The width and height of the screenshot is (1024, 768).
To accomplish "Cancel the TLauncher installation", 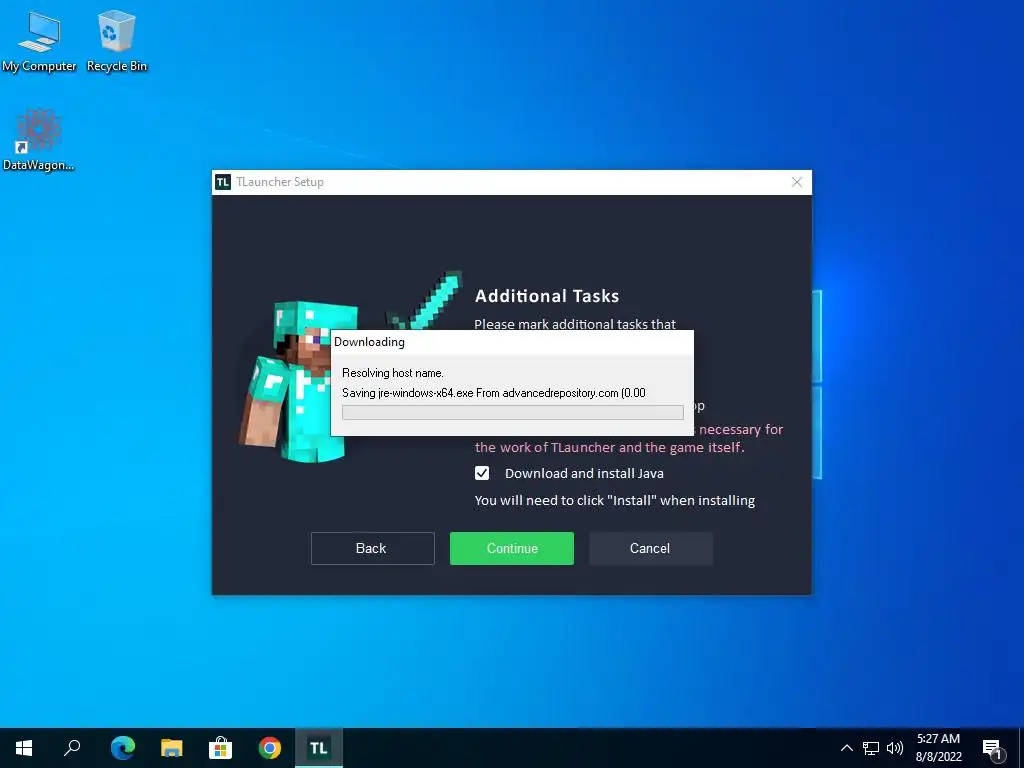I will [650, 548].
